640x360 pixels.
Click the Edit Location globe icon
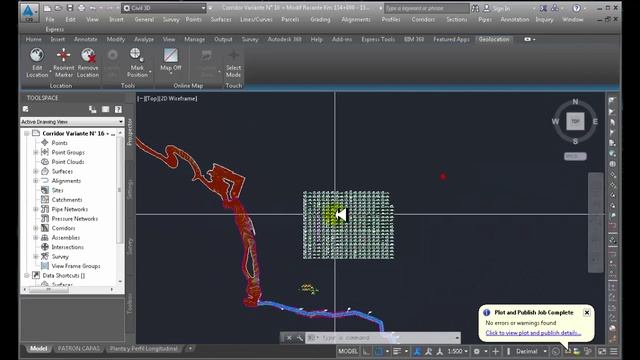point(37,55)
